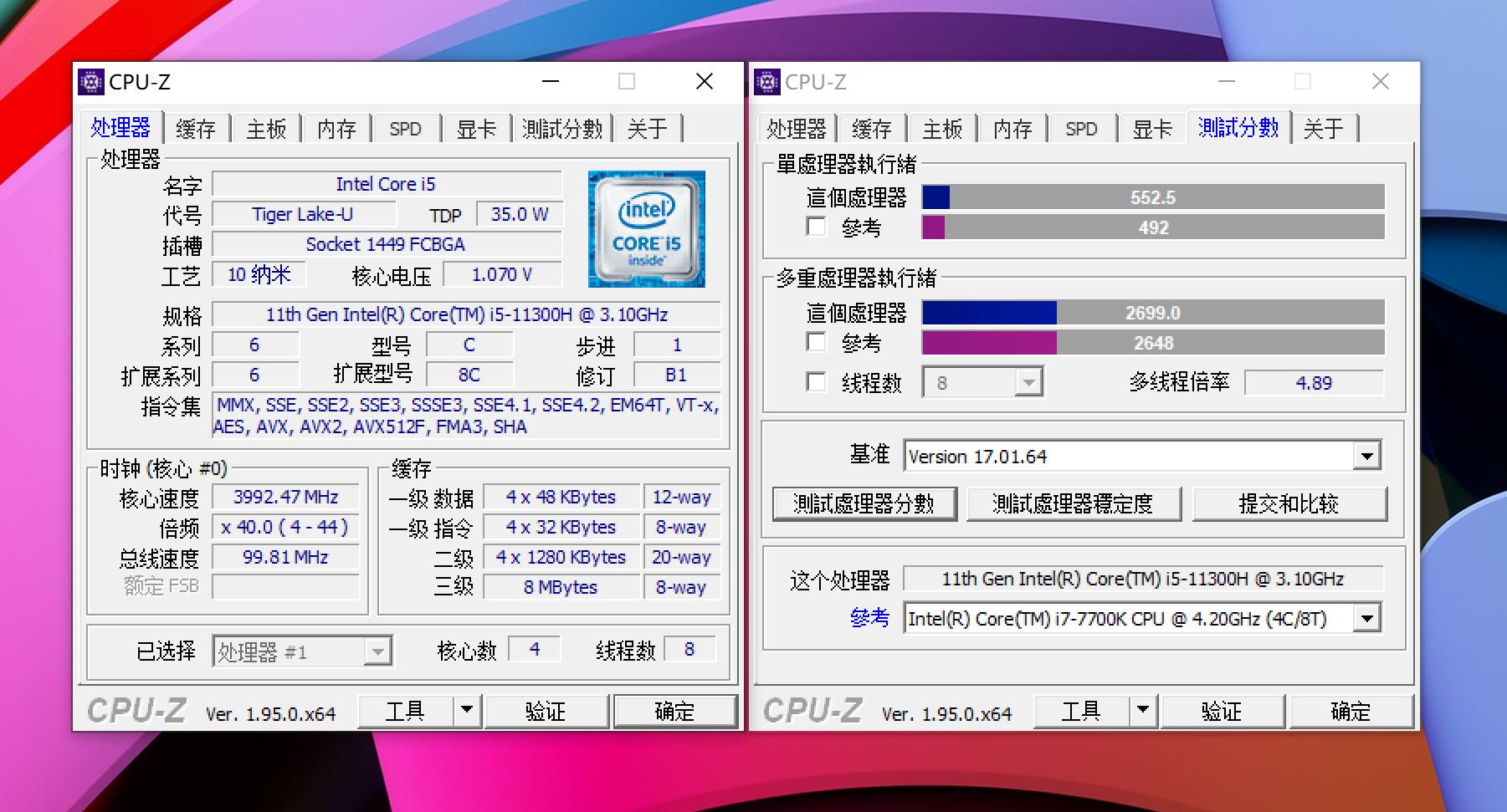Click the 总线速度 value 99.81 MHz
1507x812 pixels.
coord(285,557)
